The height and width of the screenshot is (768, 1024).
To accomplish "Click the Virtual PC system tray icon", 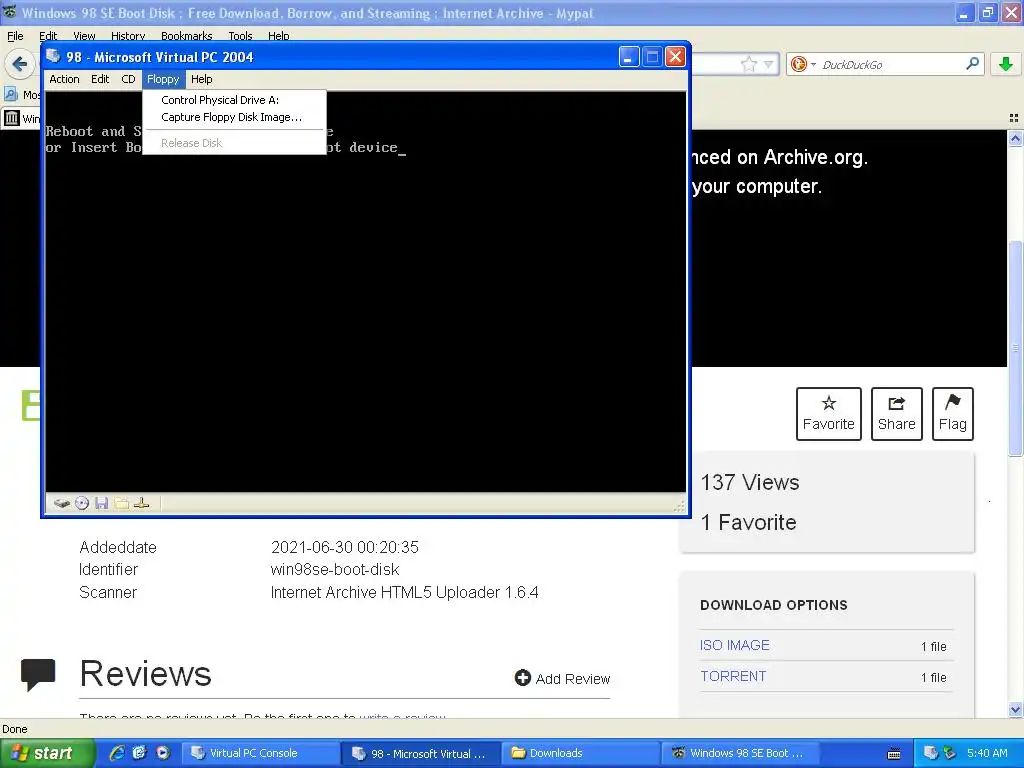I will 931,753.
